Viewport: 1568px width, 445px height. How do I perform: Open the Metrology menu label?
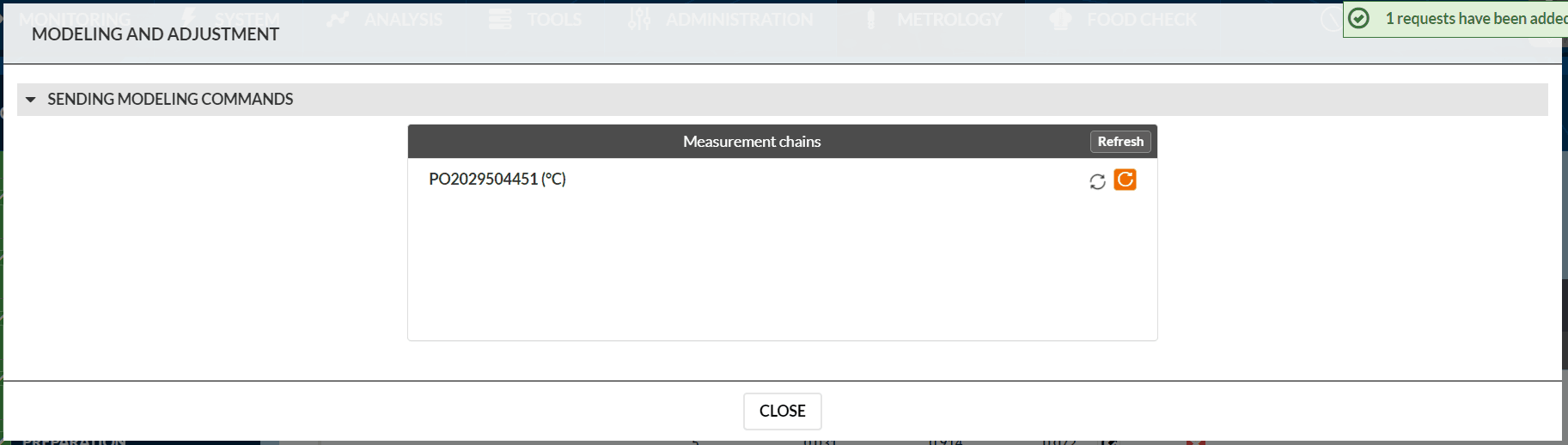click(x=949, y=19)
